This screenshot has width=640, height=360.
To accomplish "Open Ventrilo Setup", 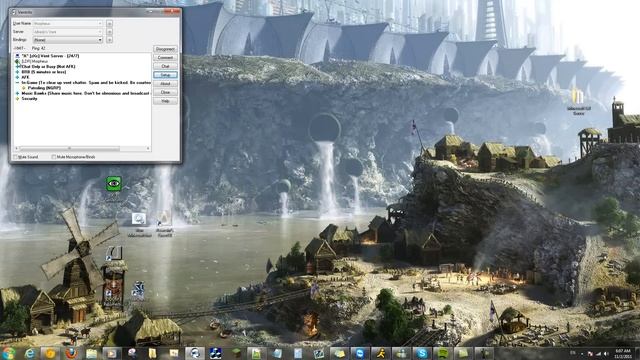I will (x=165, y=75).
